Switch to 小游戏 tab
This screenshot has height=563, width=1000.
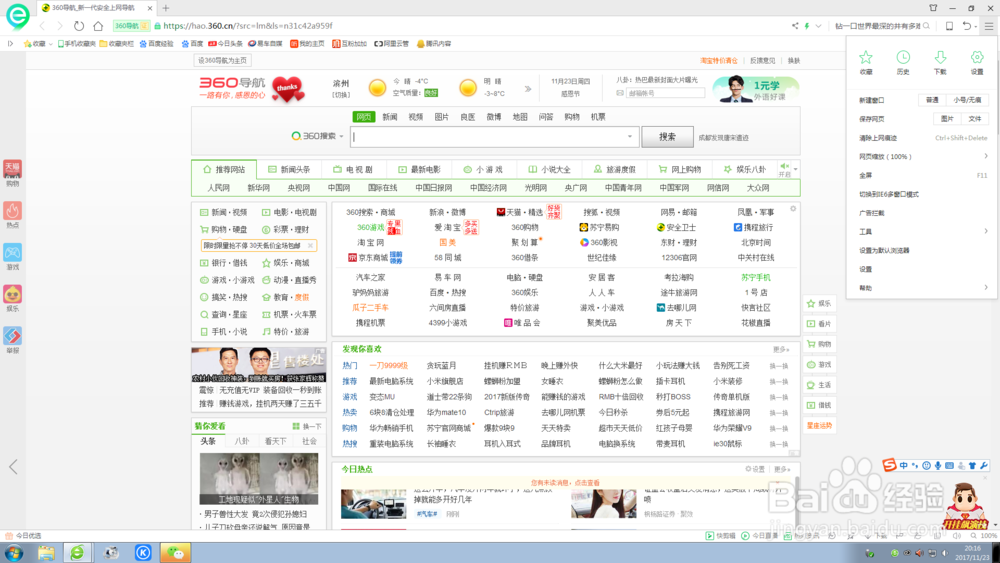483,170
